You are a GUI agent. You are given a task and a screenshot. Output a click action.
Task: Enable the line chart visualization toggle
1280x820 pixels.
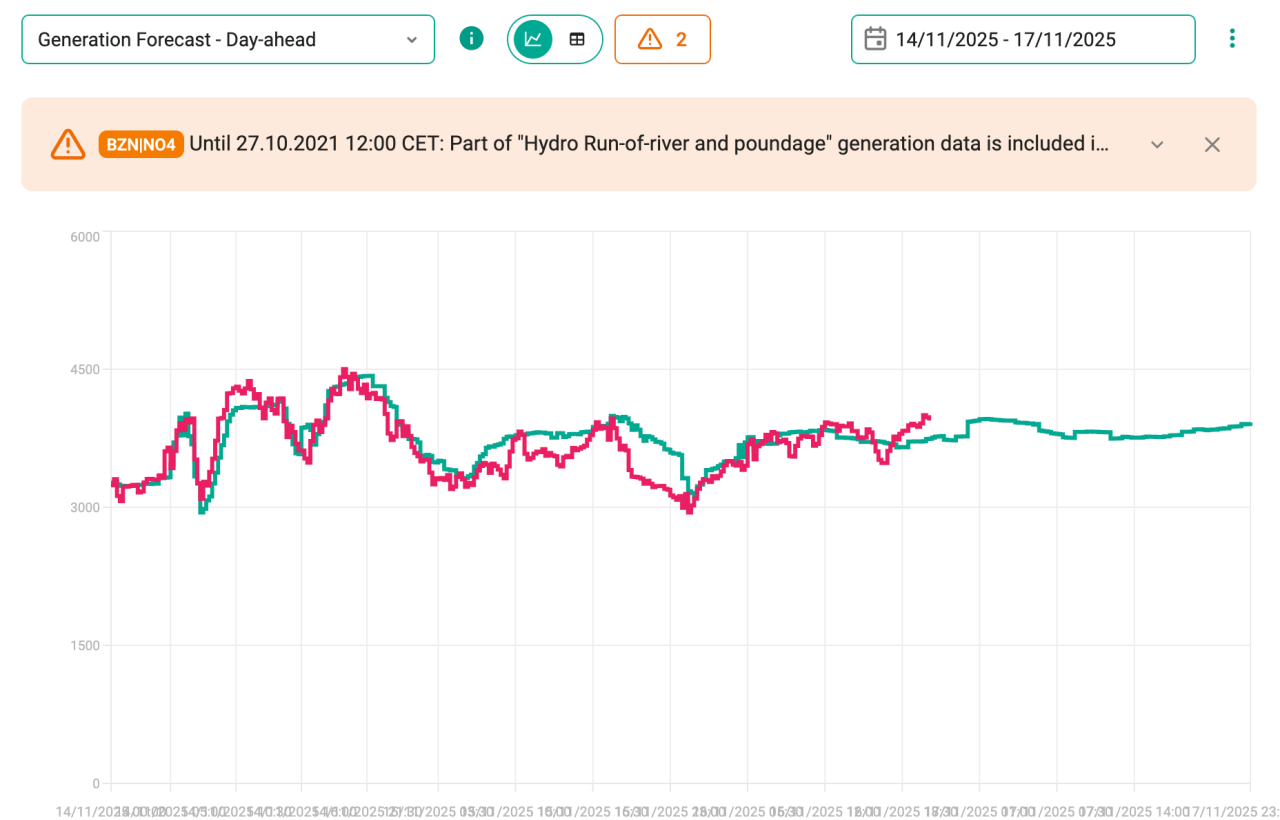534,38
